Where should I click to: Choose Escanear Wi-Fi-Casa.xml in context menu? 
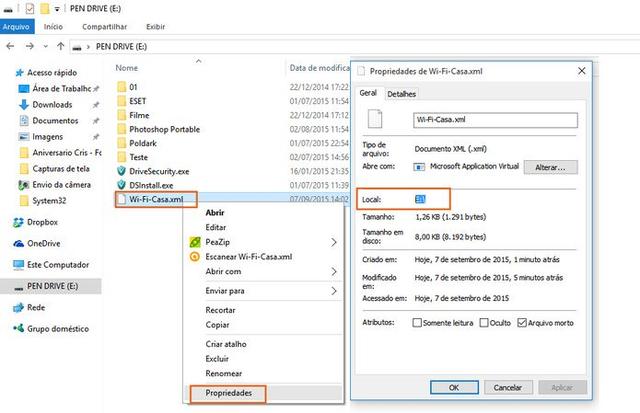[249, 257]
